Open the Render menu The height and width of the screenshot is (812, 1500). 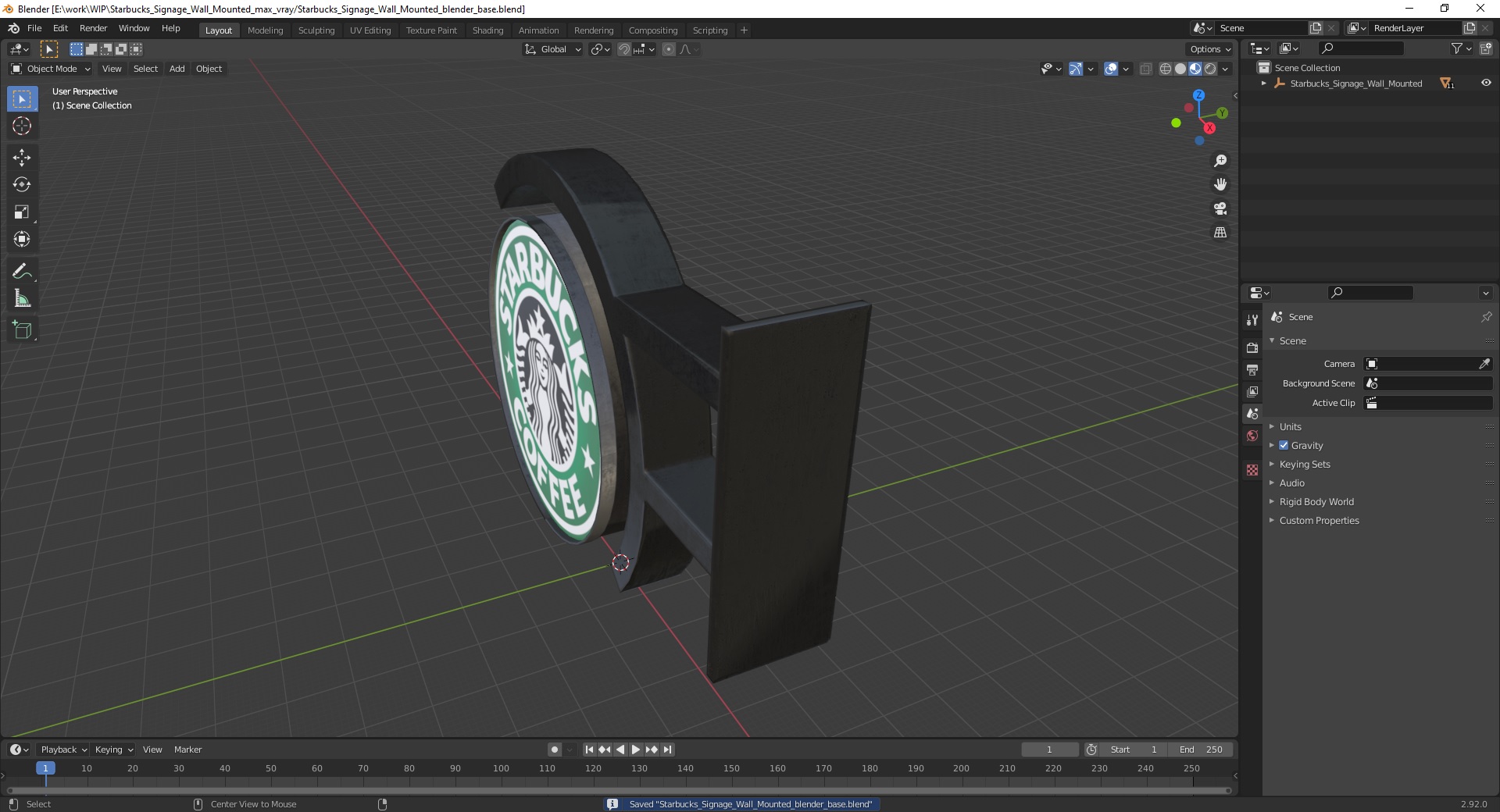pos(93,28)
